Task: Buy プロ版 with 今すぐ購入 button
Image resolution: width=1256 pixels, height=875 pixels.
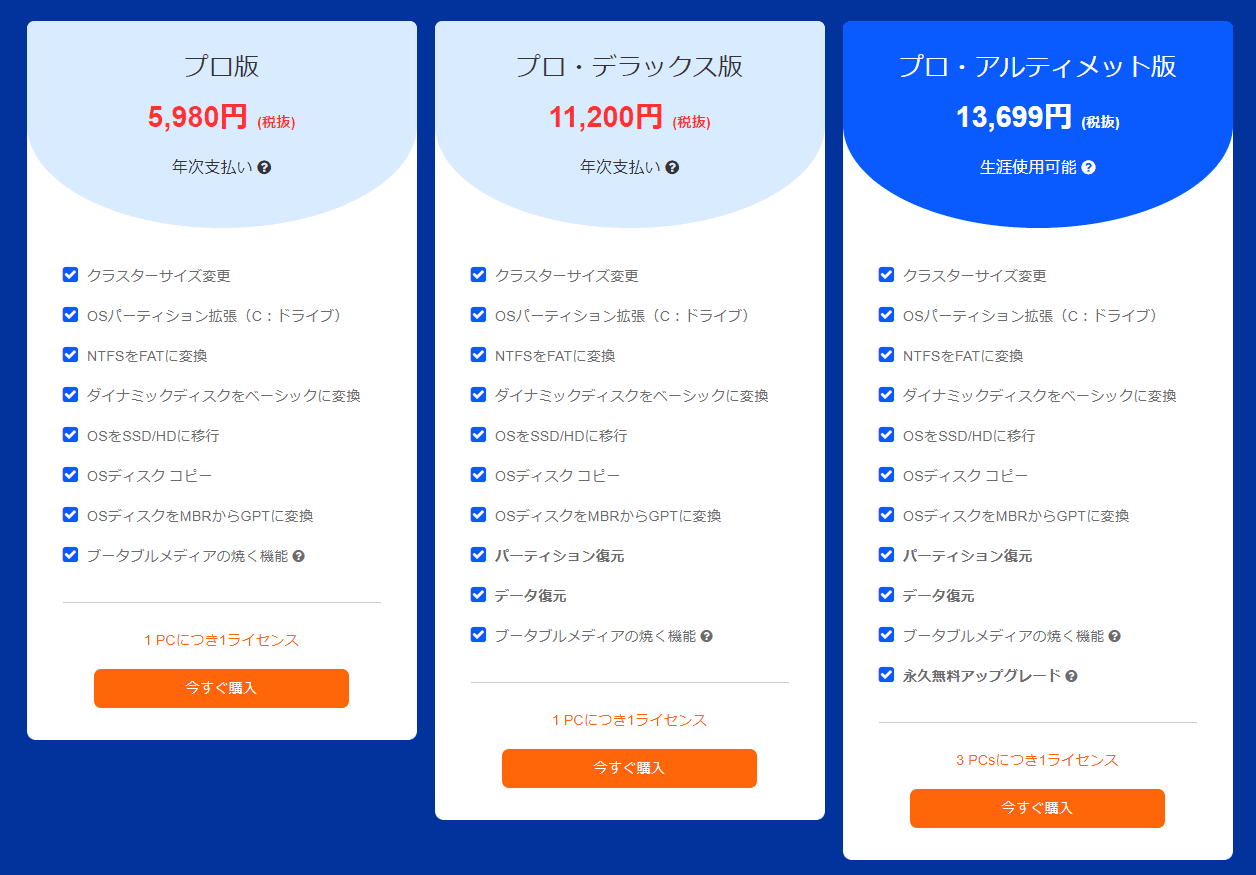Action: coord(221,688)
